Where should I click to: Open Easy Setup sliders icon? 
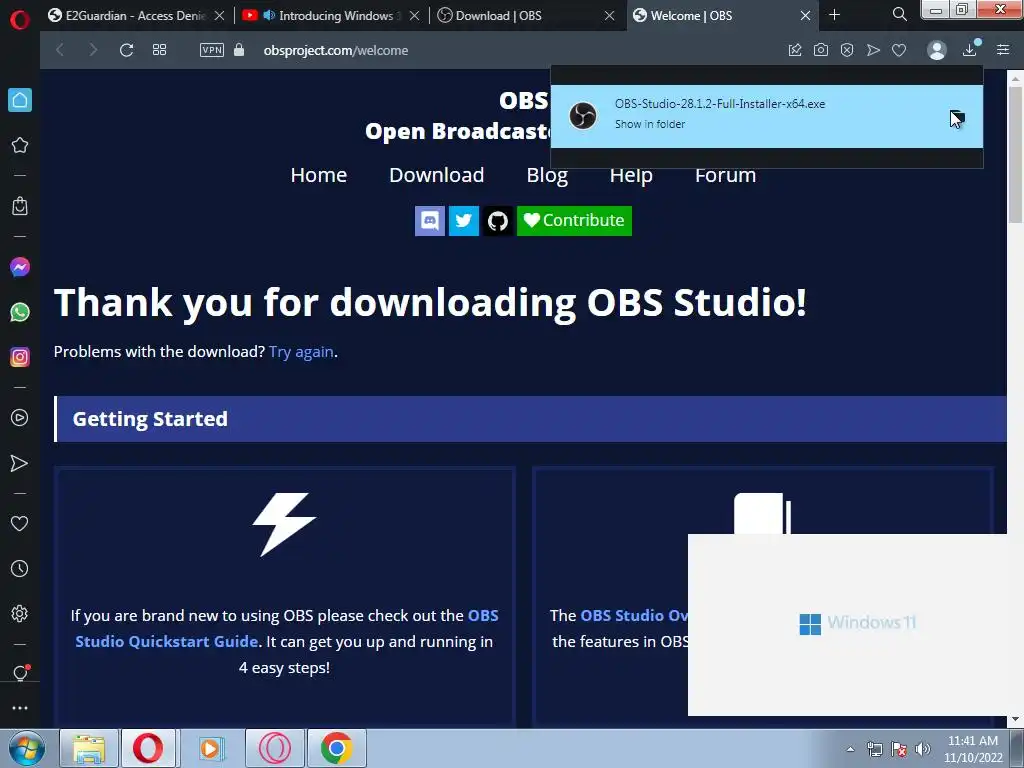(1003, 50)
